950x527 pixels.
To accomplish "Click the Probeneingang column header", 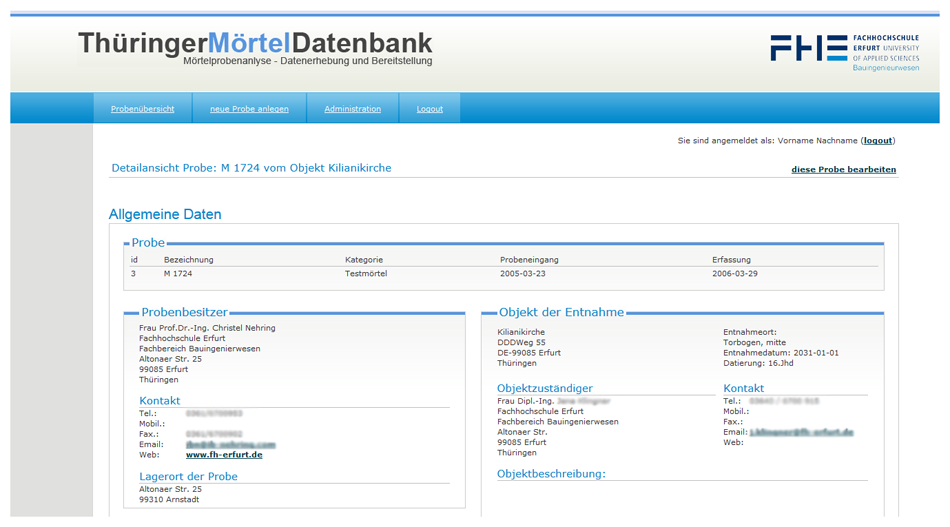I will click(x=529, y=260).
